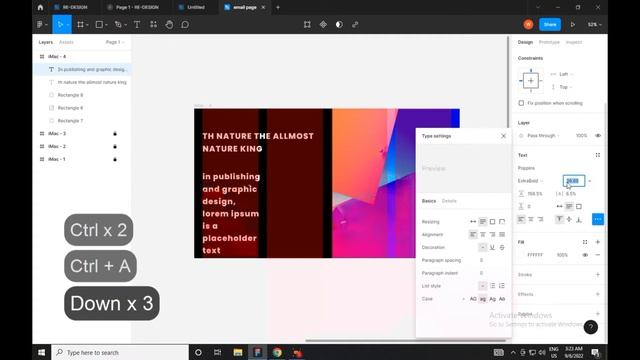Close the Type settings panel
The height and width of the screenshot is (360, 640).
click(503, 136)
